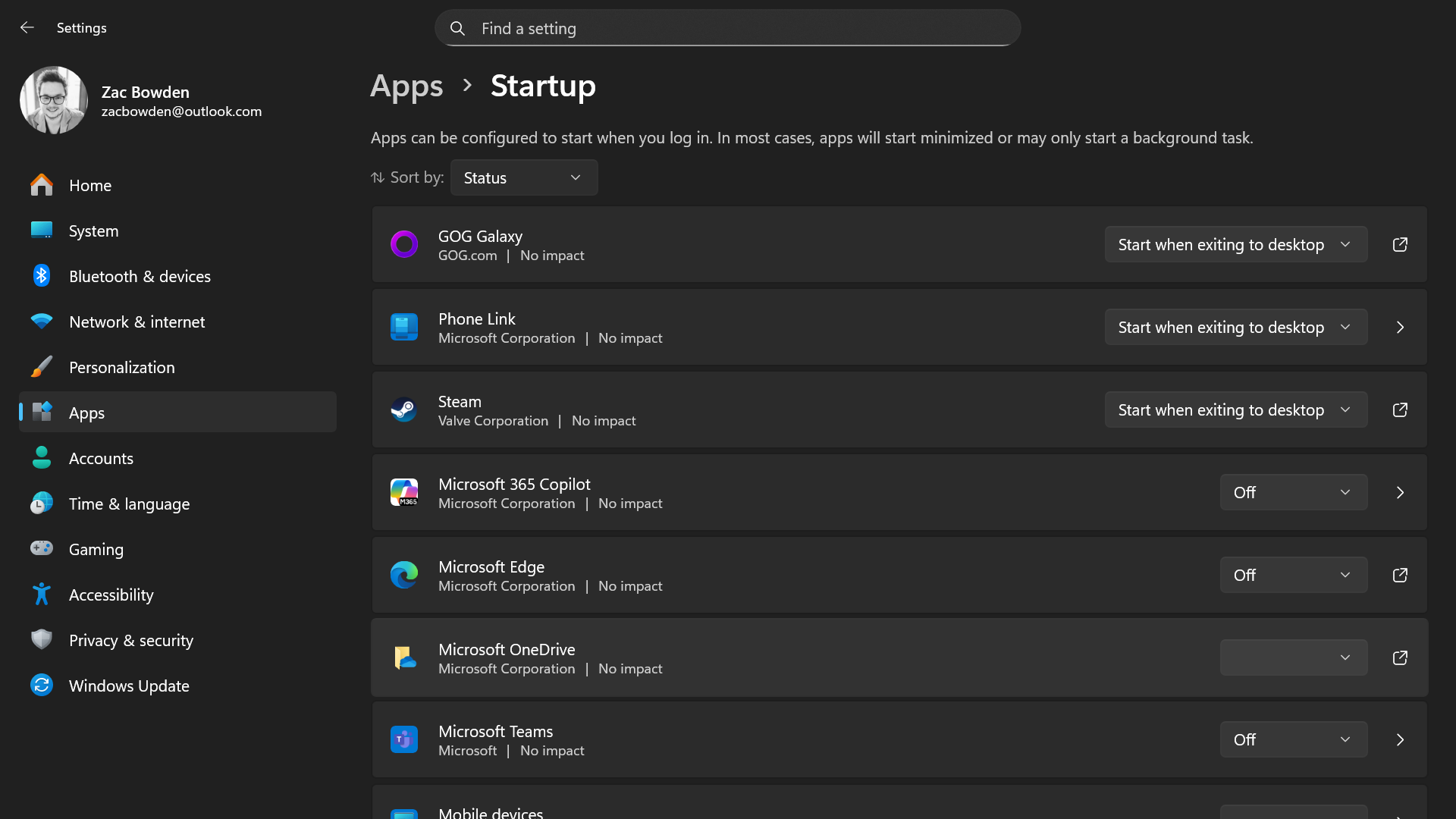Click the Network wifi icon

[42, 321]
